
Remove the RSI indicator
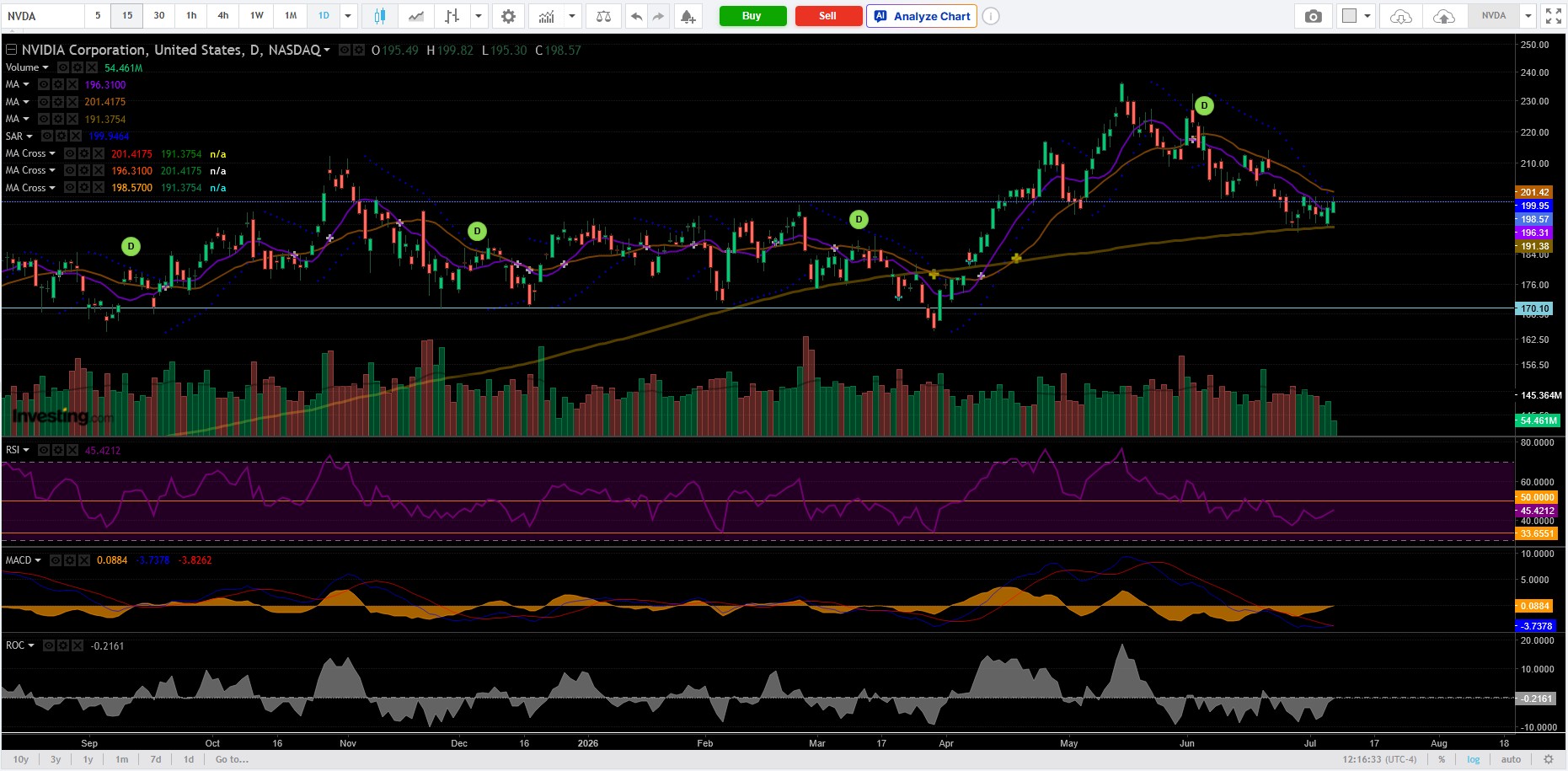[x=71, y=450]
